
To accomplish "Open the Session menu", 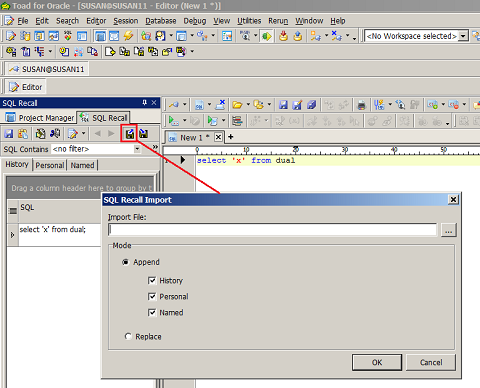I will [x=125, y=21].
